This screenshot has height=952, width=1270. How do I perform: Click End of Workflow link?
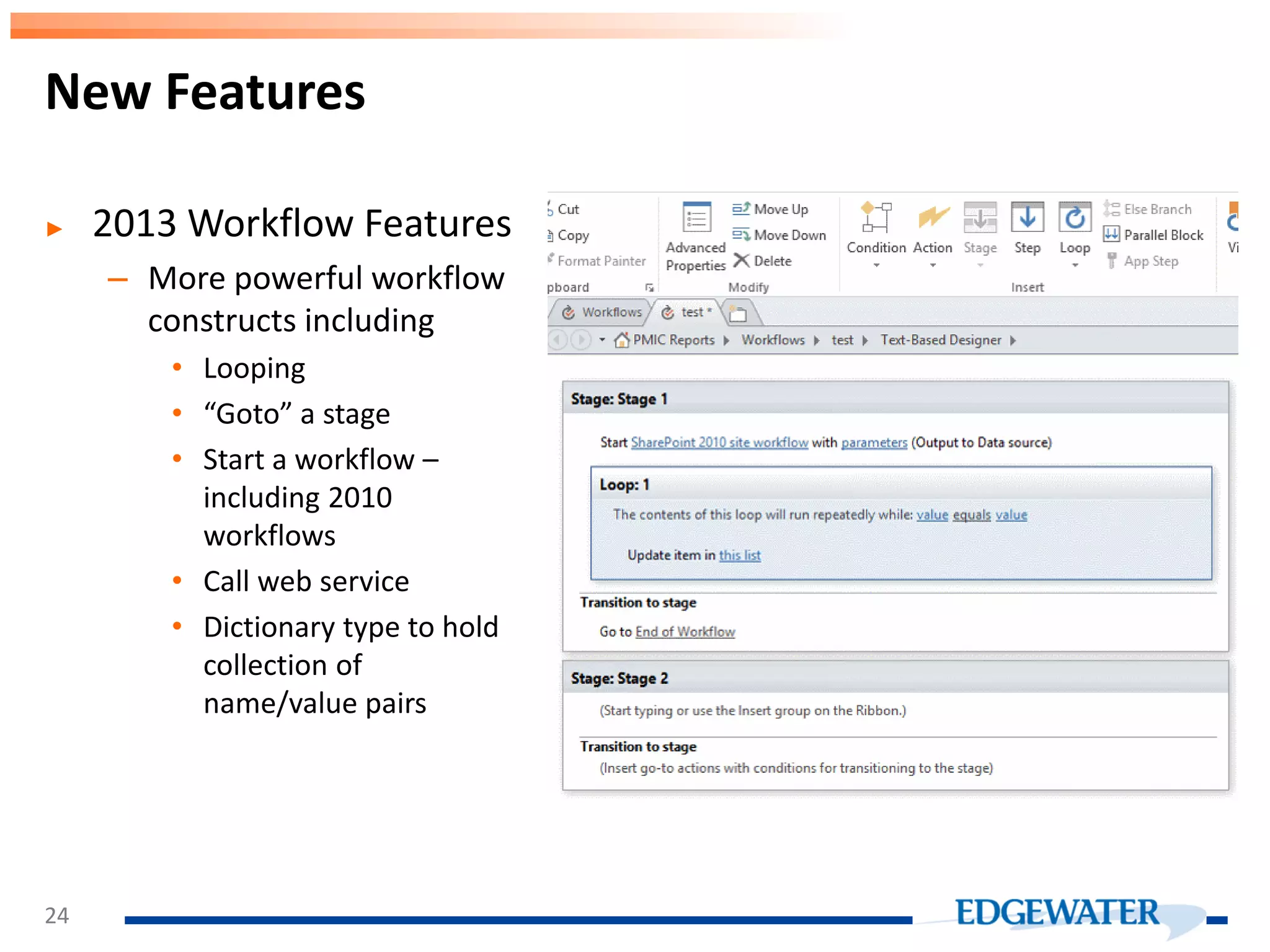(685, 632)
